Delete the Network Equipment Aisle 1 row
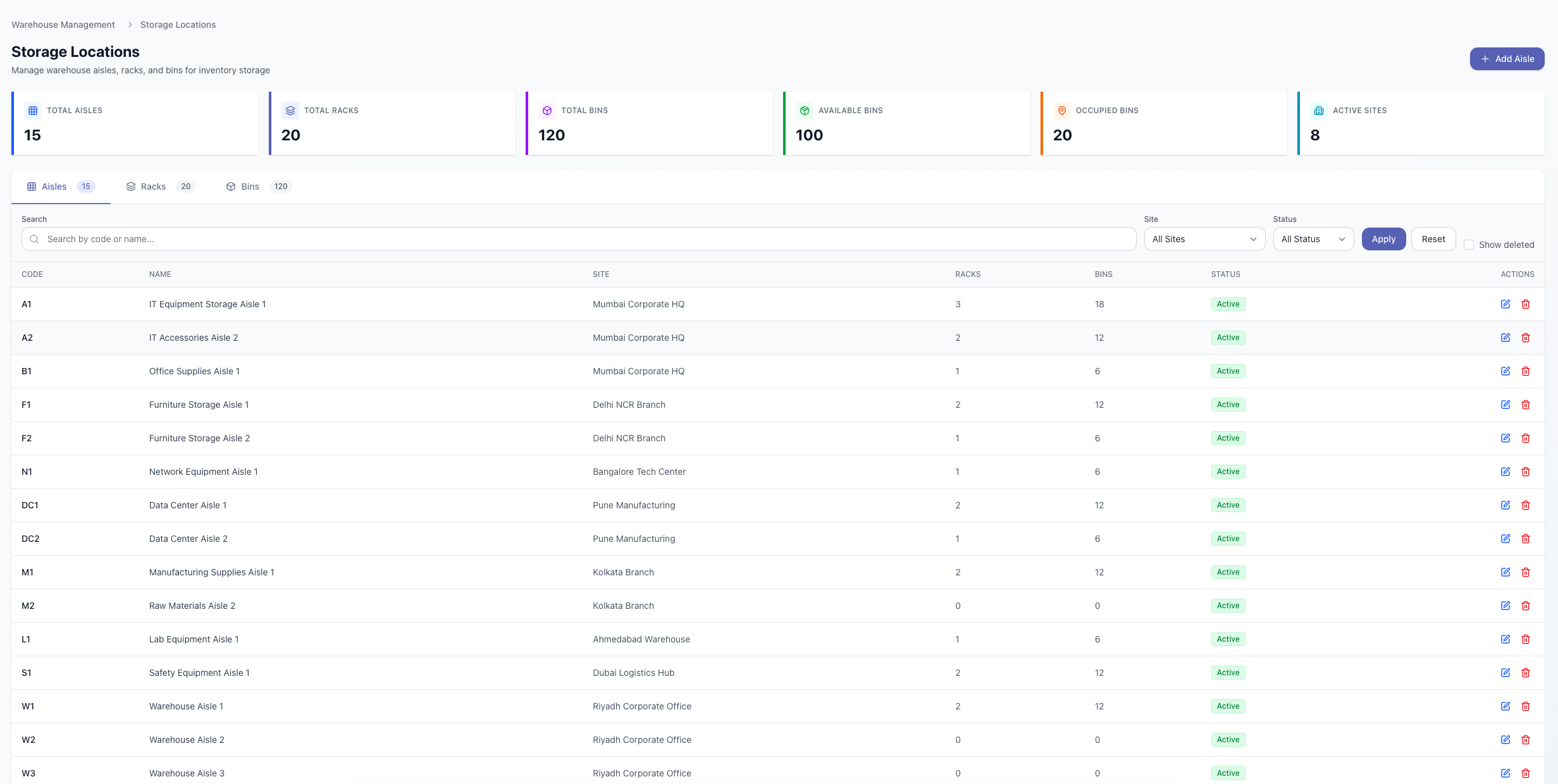 (x=1525, y=472)
